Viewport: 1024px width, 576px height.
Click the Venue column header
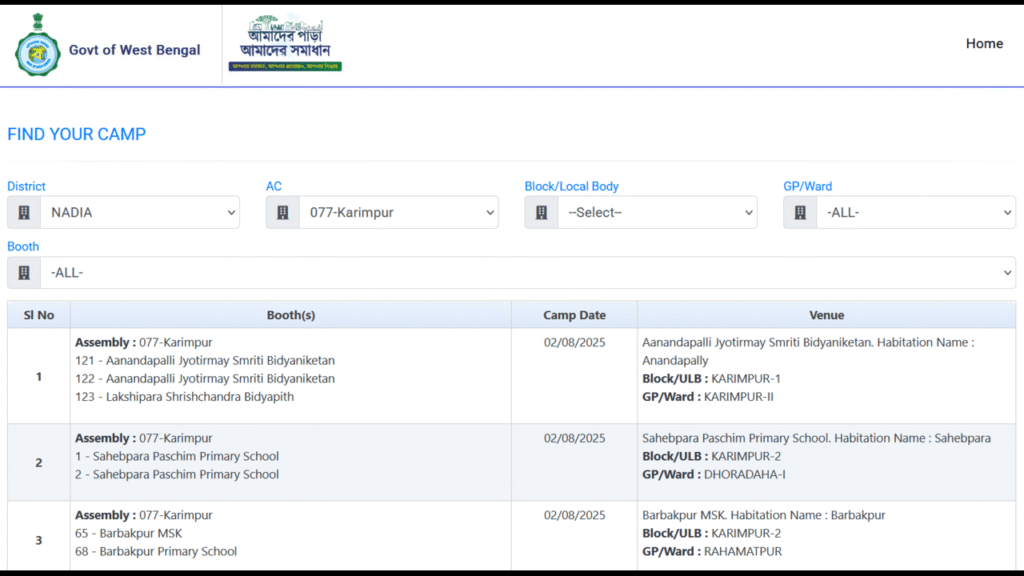coord(826,315)
